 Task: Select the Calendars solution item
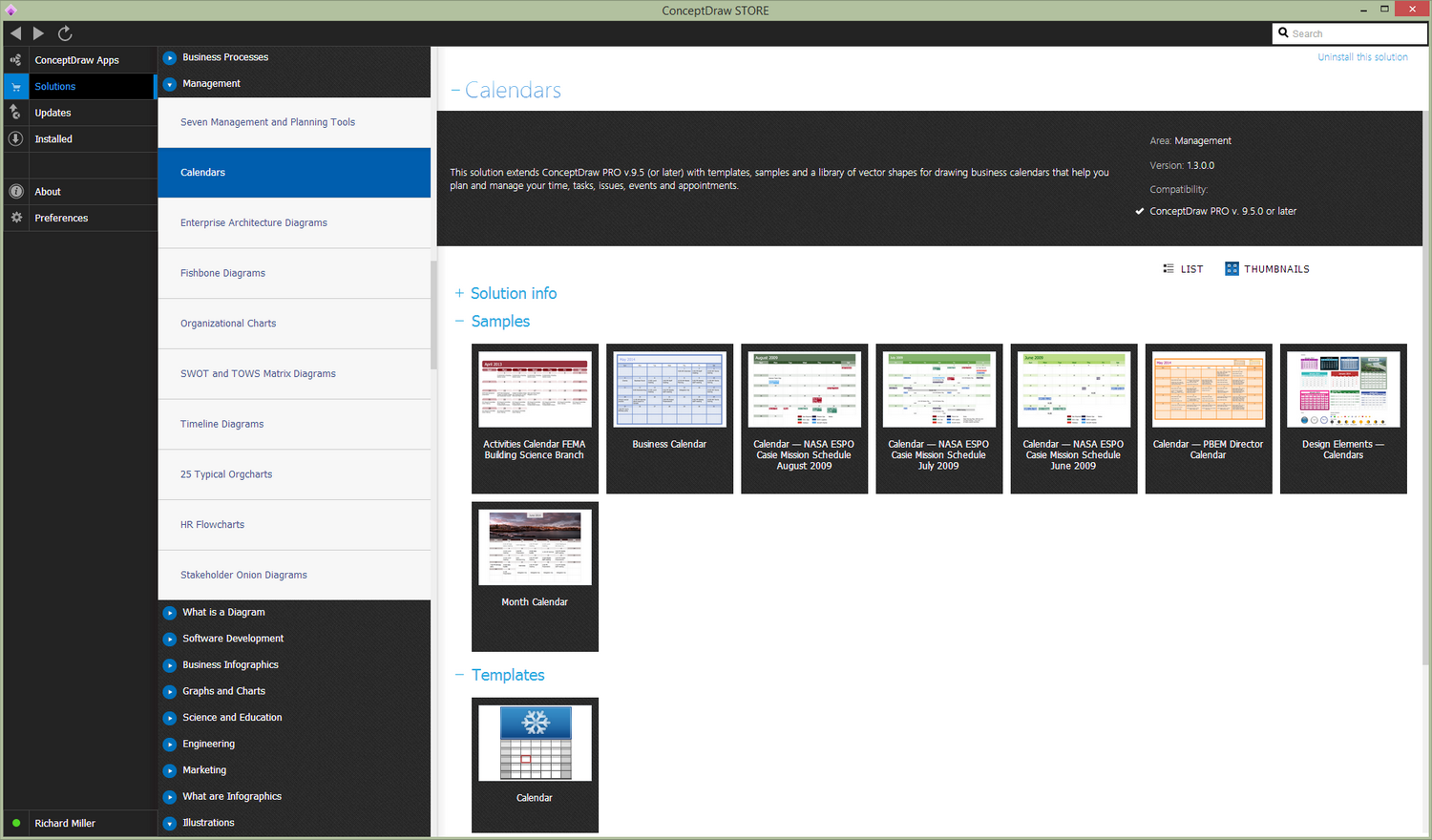[294, 173]
